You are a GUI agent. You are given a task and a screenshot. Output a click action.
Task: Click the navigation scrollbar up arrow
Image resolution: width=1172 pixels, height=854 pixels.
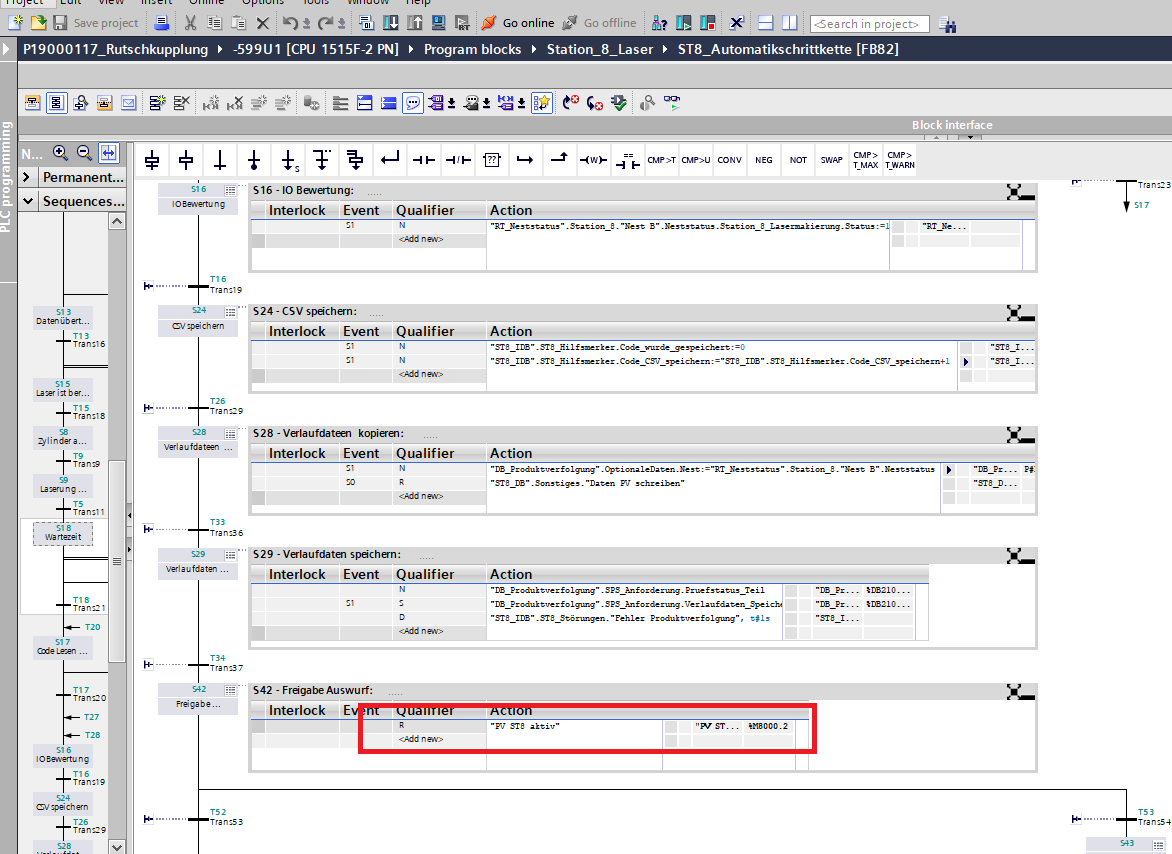tap(117, 221)
